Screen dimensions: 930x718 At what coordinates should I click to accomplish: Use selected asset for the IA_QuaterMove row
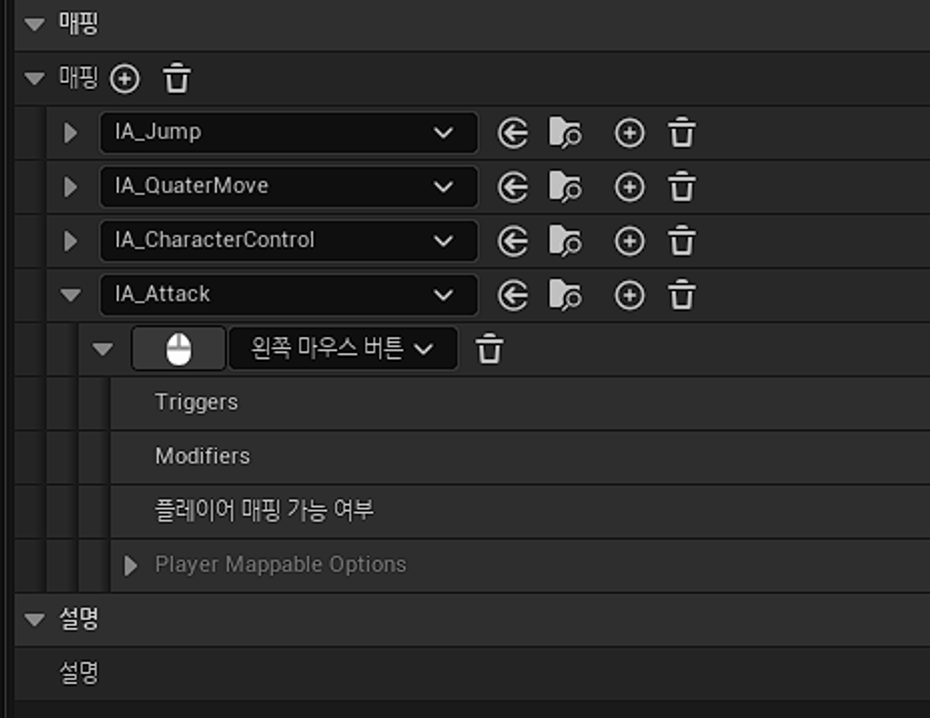513,187
